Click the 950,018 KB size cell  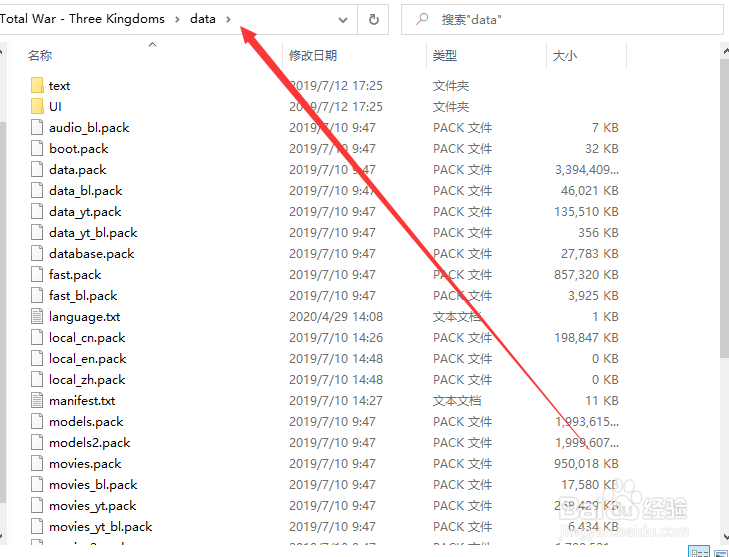(586, 464)
